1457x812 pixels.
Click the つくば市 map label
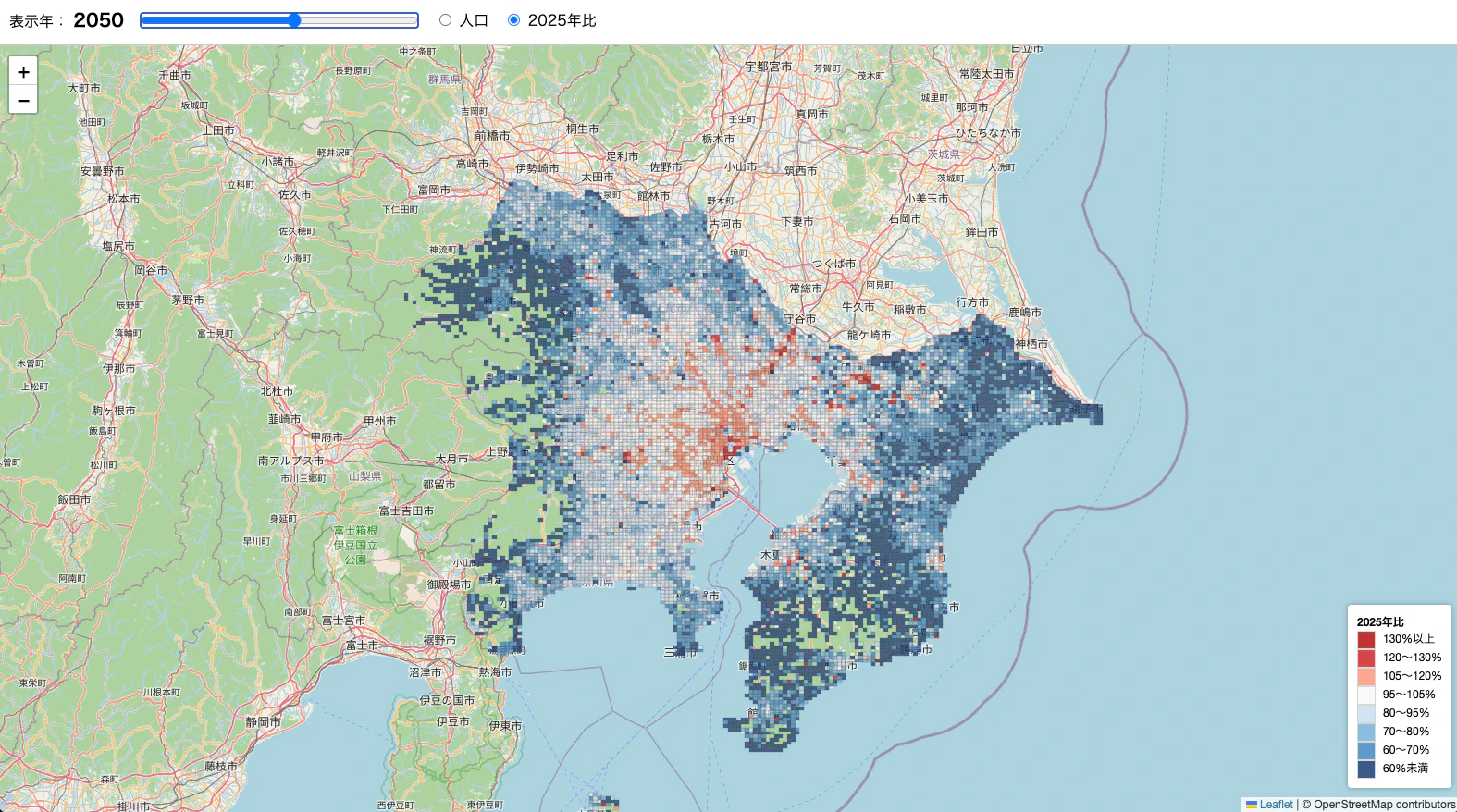pos(833,264)
